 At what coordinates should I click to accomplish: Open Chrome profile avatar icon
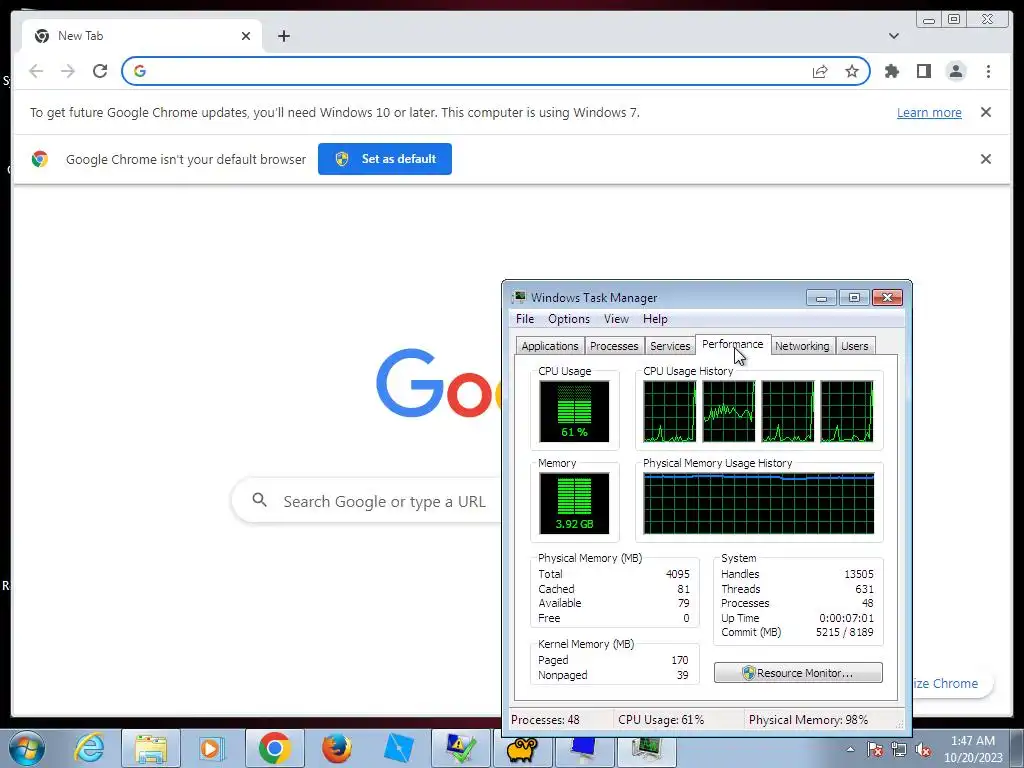pos(955,71)
